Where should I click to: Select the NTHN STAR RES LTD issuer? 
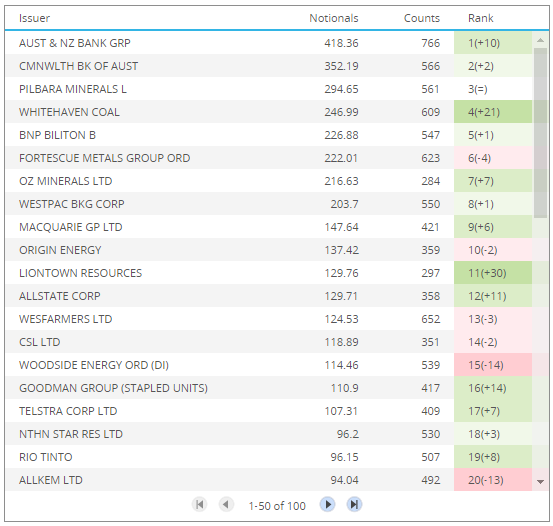click(71, 434)
